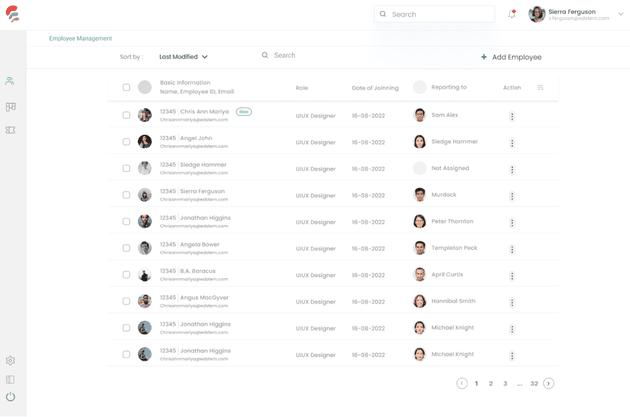630x417 pixels.
Task: Jump to page 32
Action: [x=534, y=384]
